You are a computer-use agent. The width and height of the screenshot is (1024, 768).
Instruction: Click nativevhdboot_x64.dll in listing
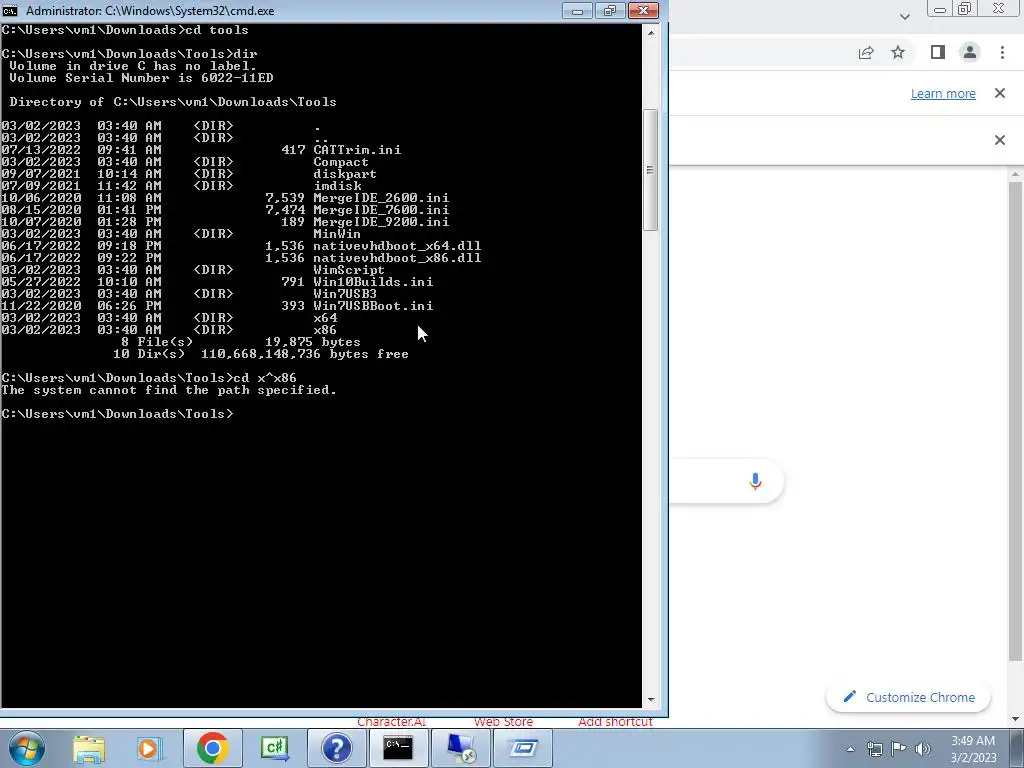[397, 246]
